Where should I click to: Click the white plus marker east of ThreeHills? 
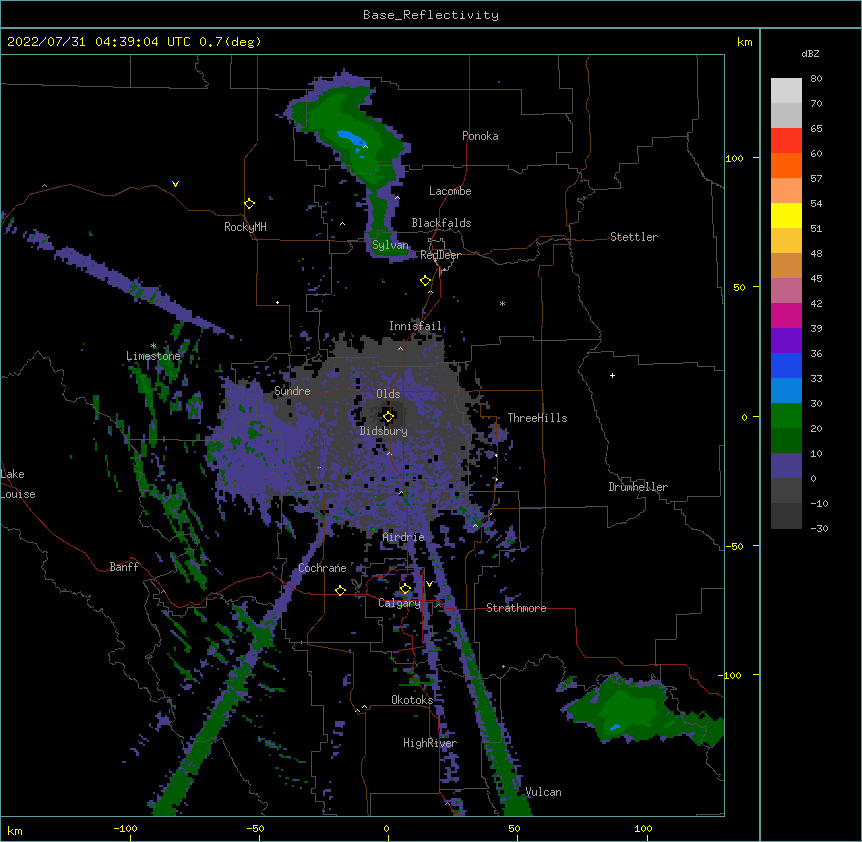(x=612, y=375)
